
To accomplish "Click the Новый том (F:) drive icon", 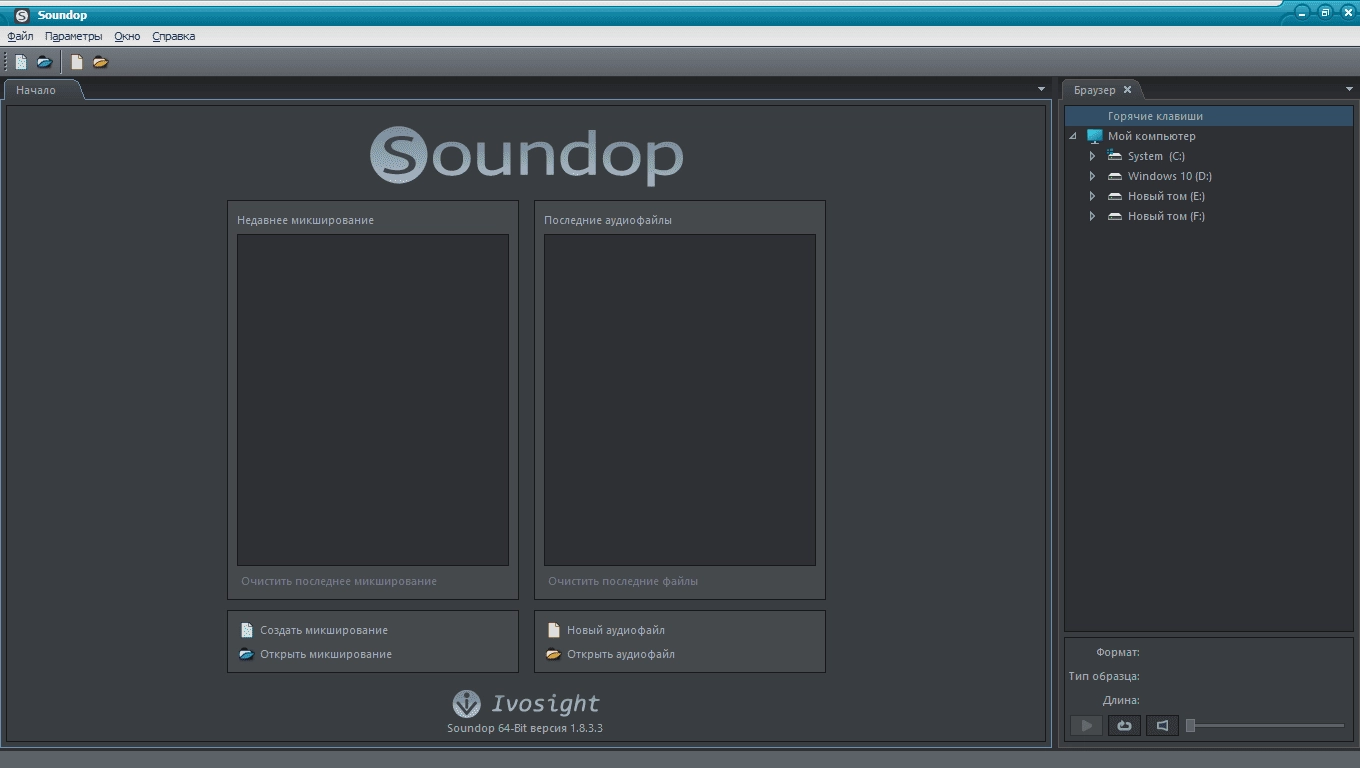I will 1115,216.
